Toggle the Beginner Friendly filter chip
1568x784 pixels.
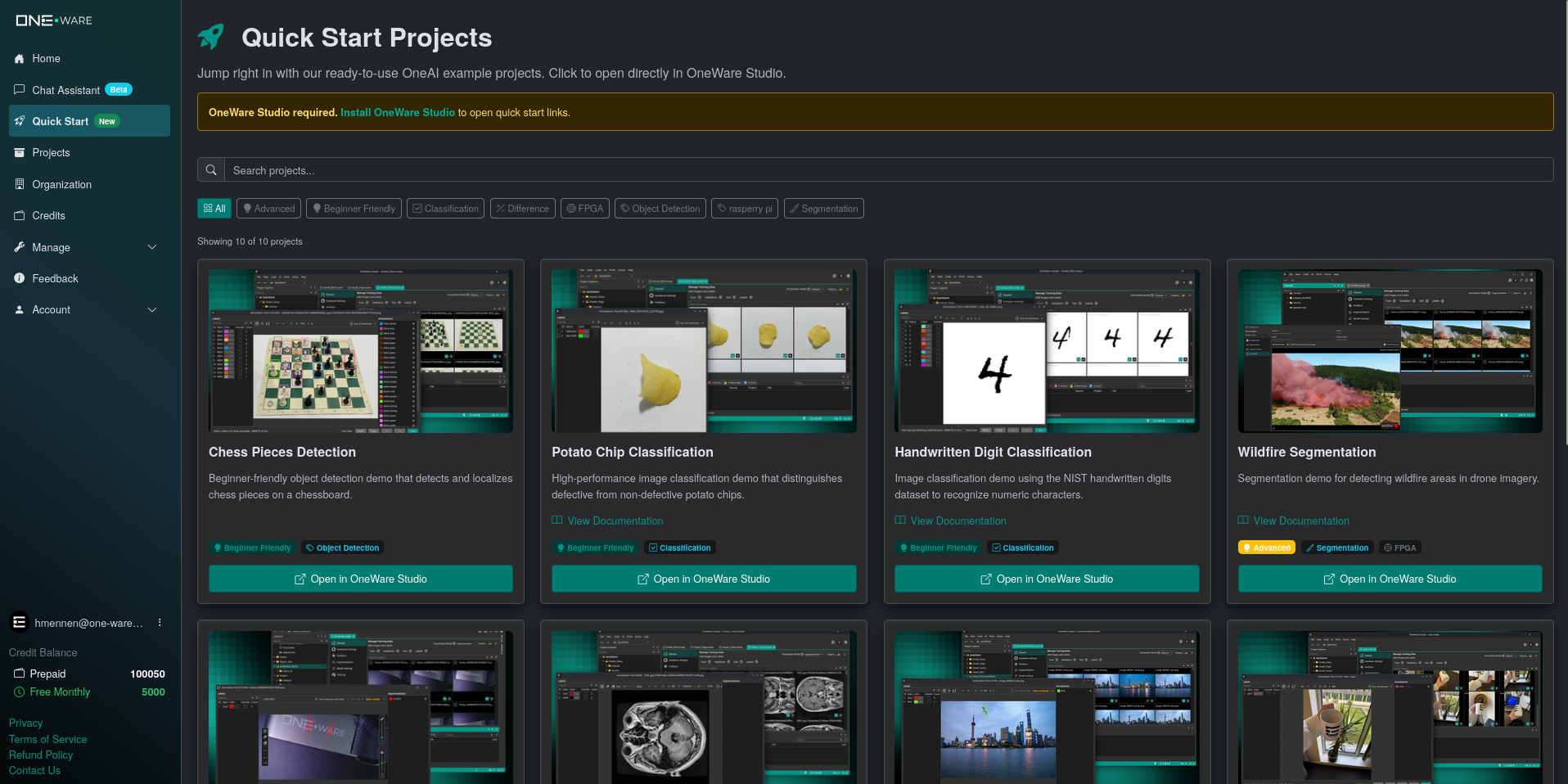pyautogui.click(x=354, y=209)
